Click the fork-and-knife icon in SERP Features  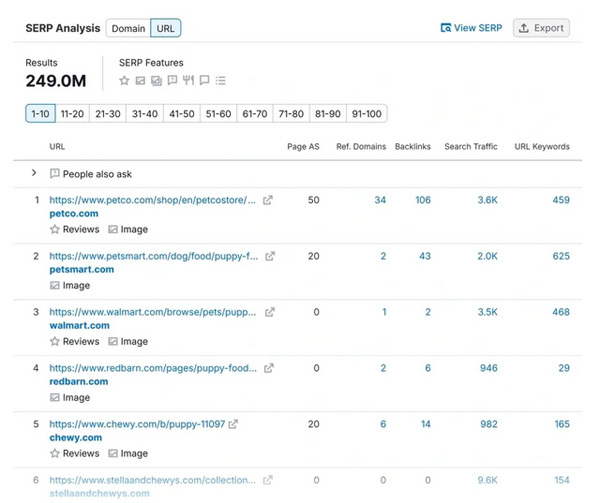pos(188,81)
